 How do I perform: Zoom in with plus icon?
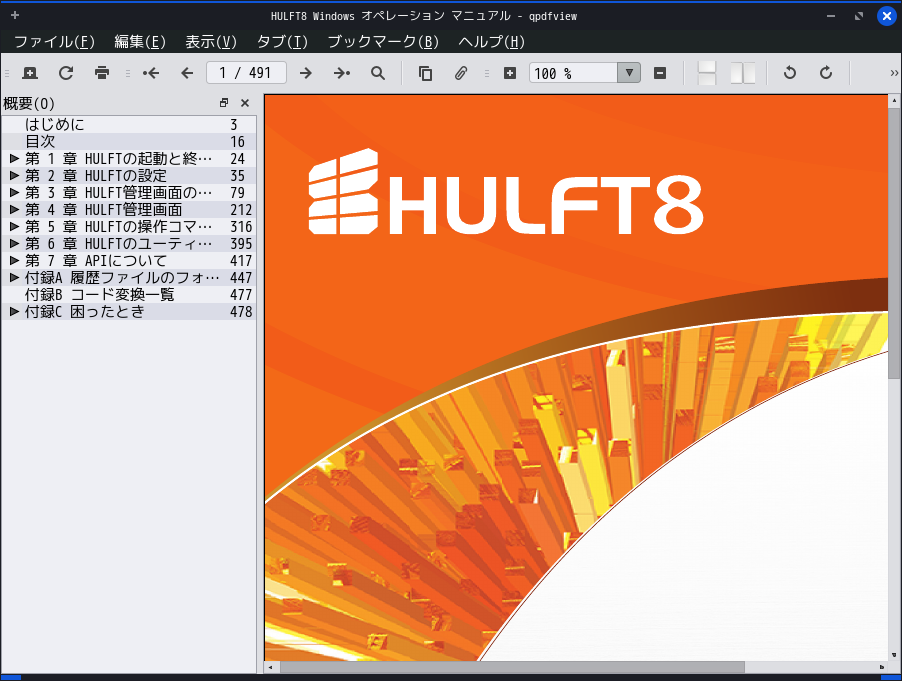510,73
